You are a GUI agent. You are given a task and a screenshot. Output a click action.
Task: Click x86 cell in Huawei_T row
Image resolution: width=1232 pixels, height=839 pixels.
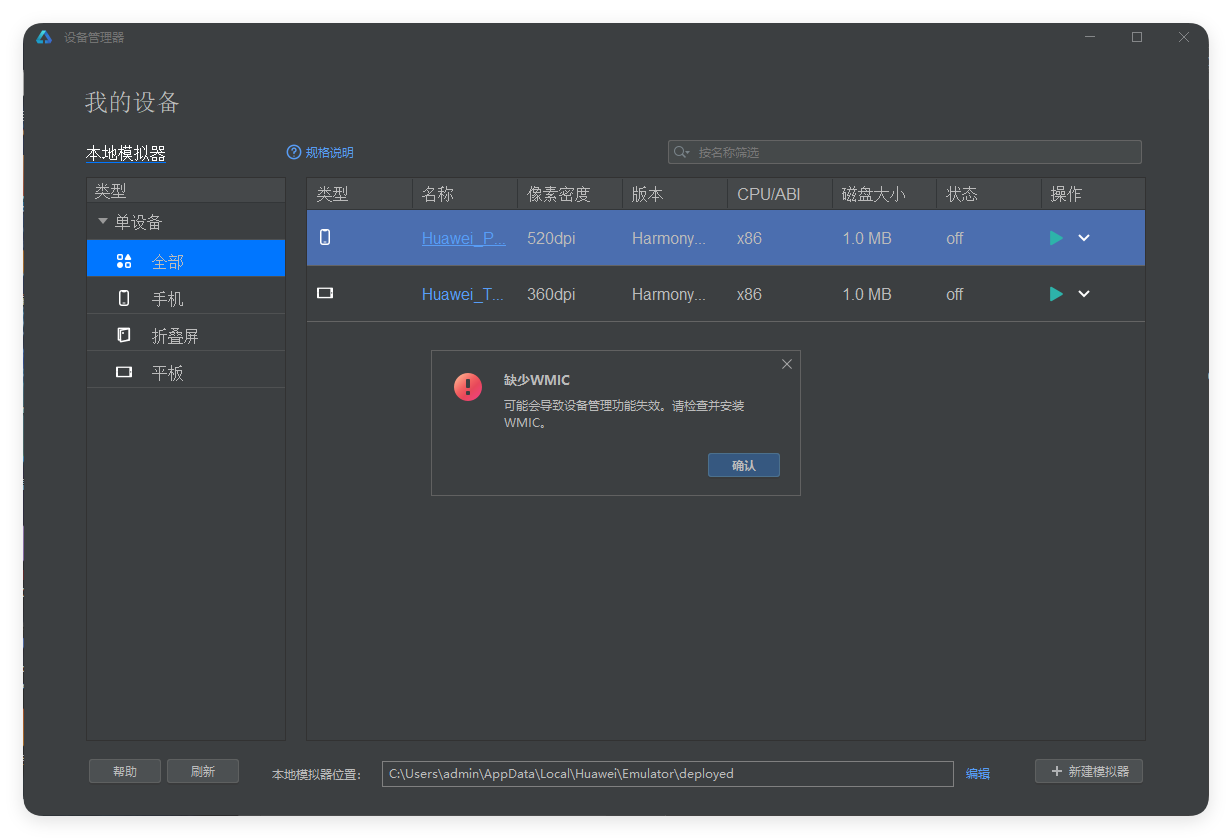(x=749, y=294)
